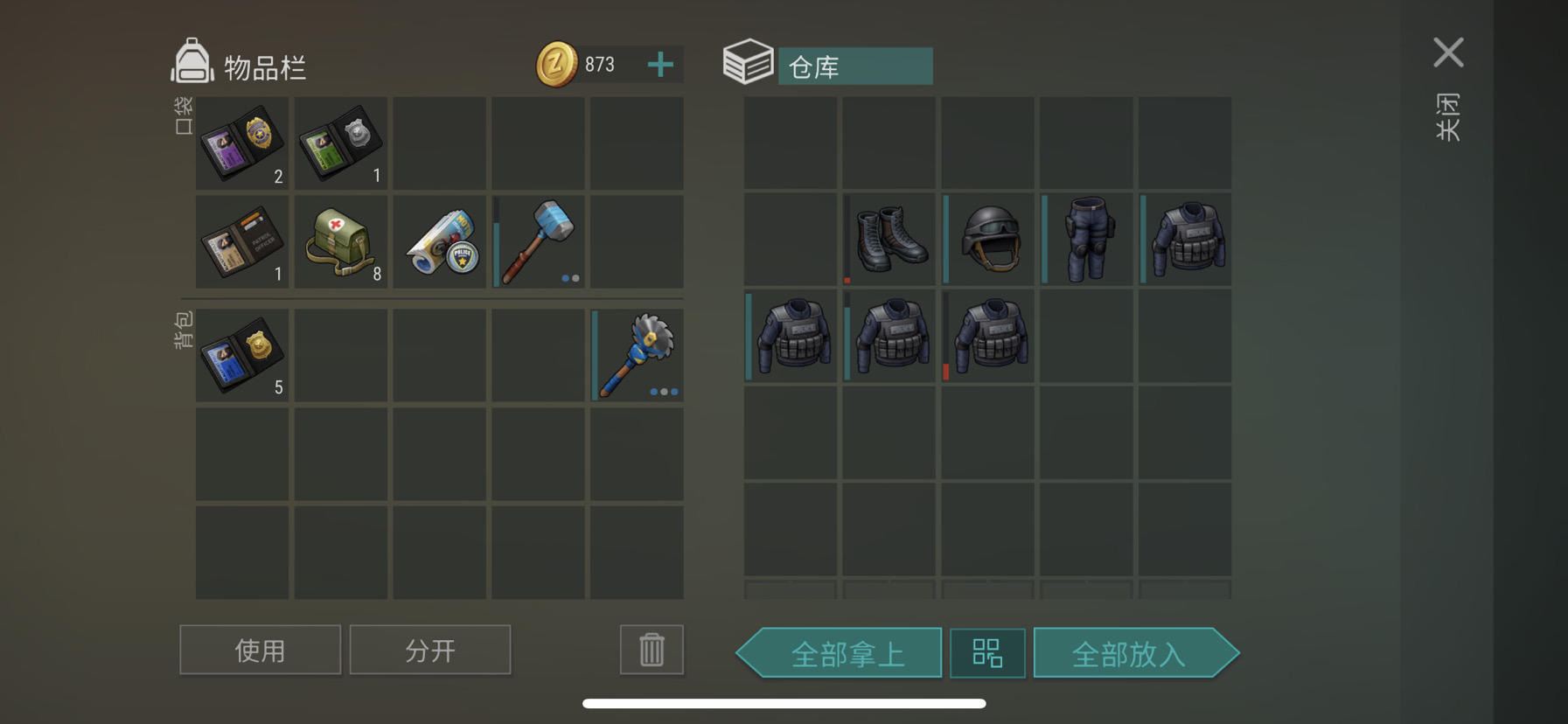Select the first aid kit bag
1568x724 pixels.
[341, 241]
